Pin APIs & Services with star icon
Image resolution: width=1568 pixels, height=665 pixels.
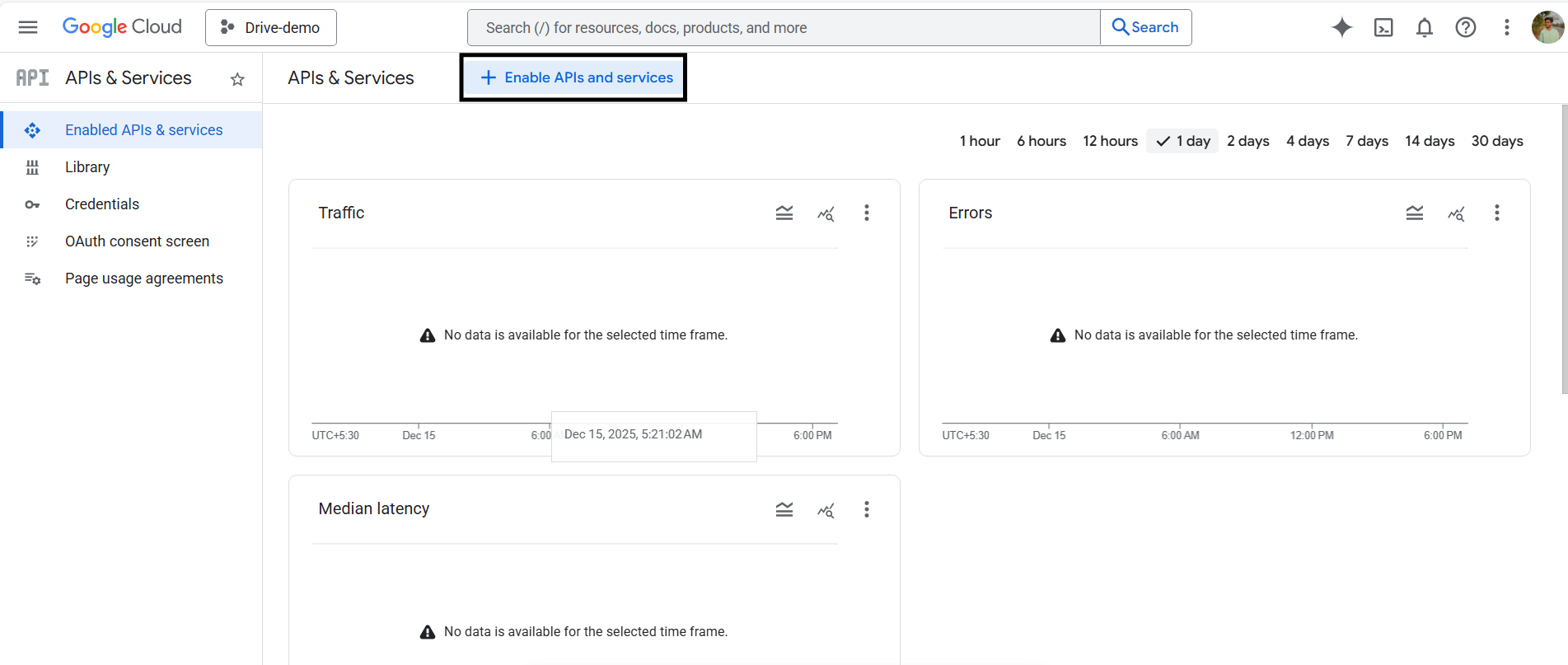(237, 79)
